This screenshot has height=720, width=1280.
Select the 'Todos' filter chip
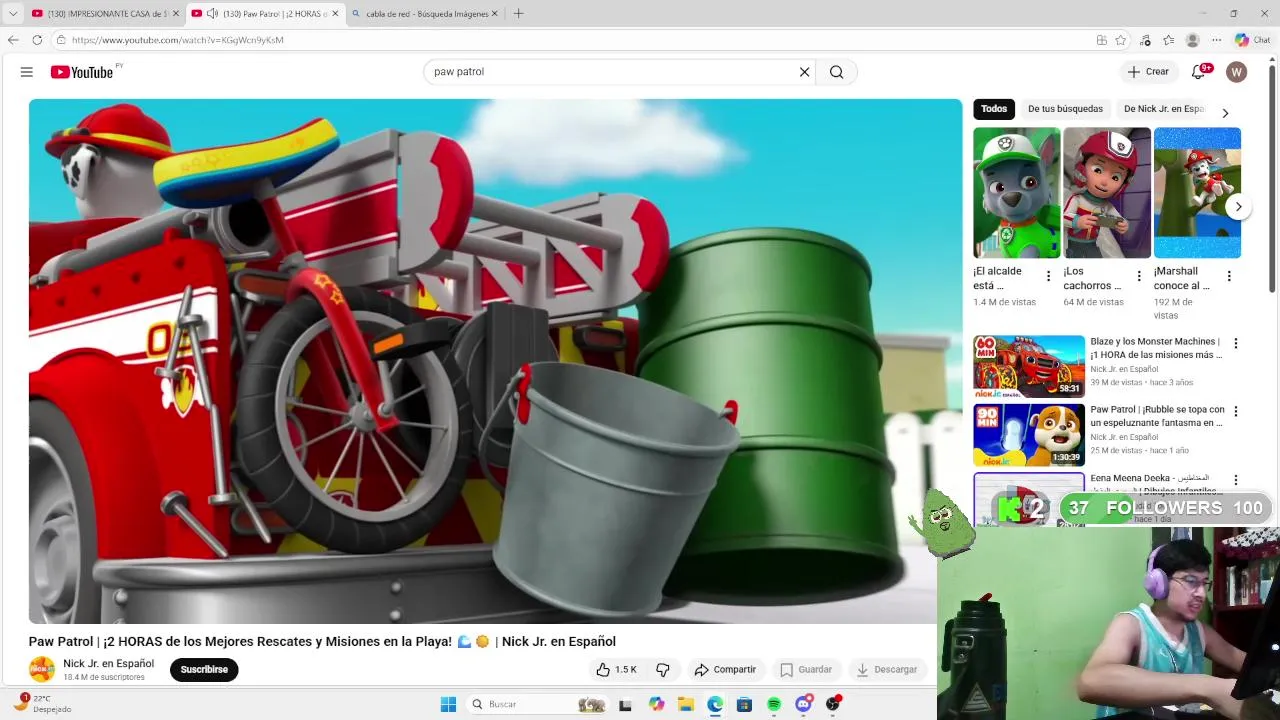(x=994, y=109)
